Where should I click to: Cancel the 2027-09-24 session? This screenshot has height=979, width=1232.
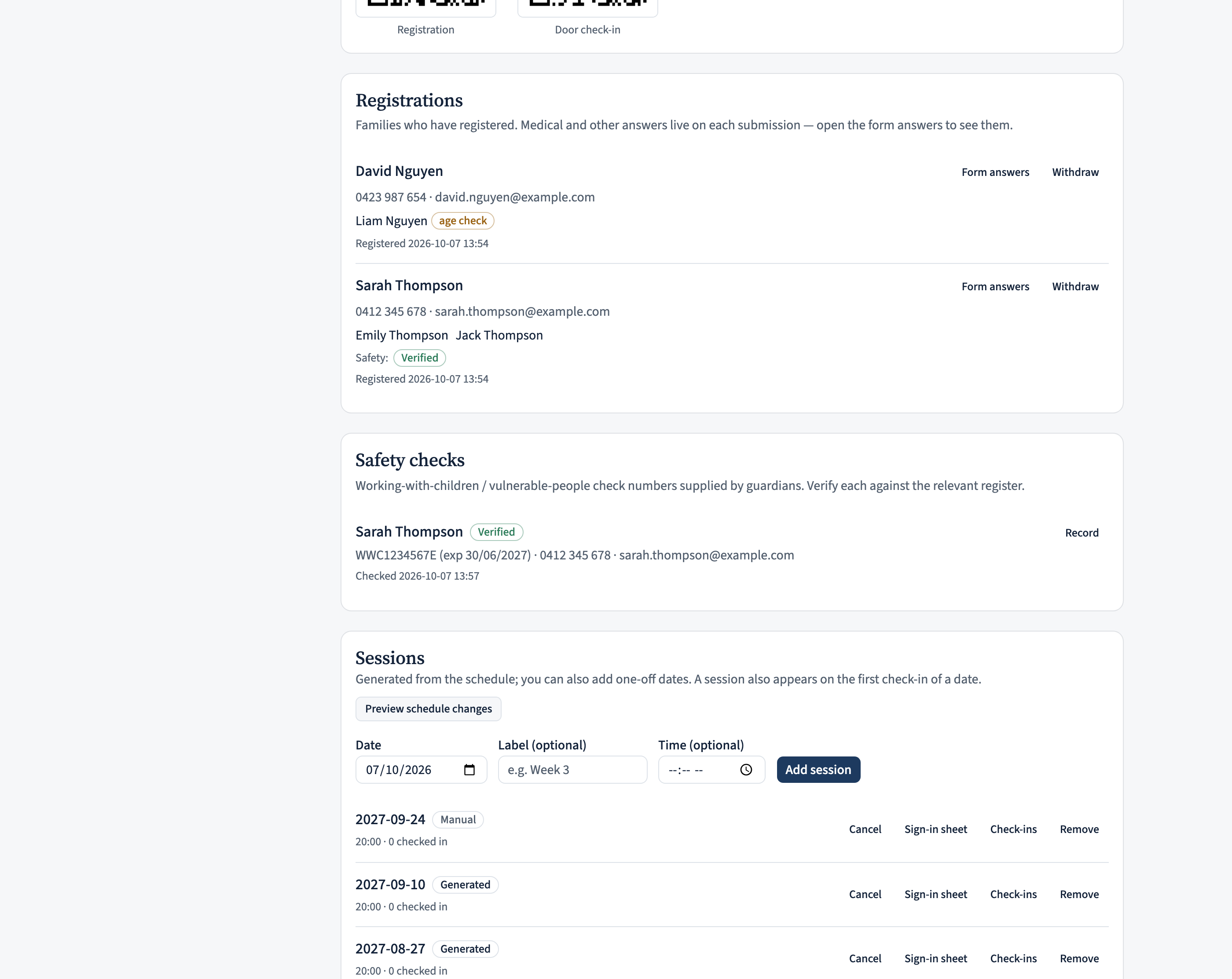(865, 829)
